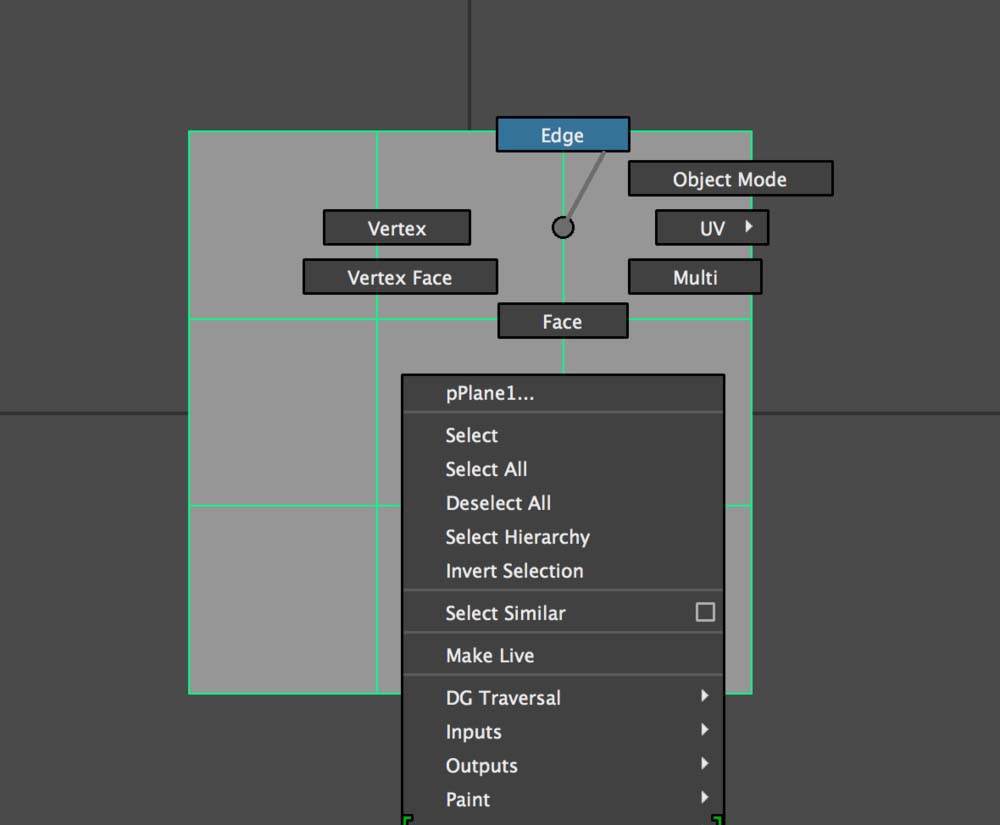This screenshot has width=1000, height=825.
Task: Expand the Inputs submenu arrow
Action: point(705,729)
